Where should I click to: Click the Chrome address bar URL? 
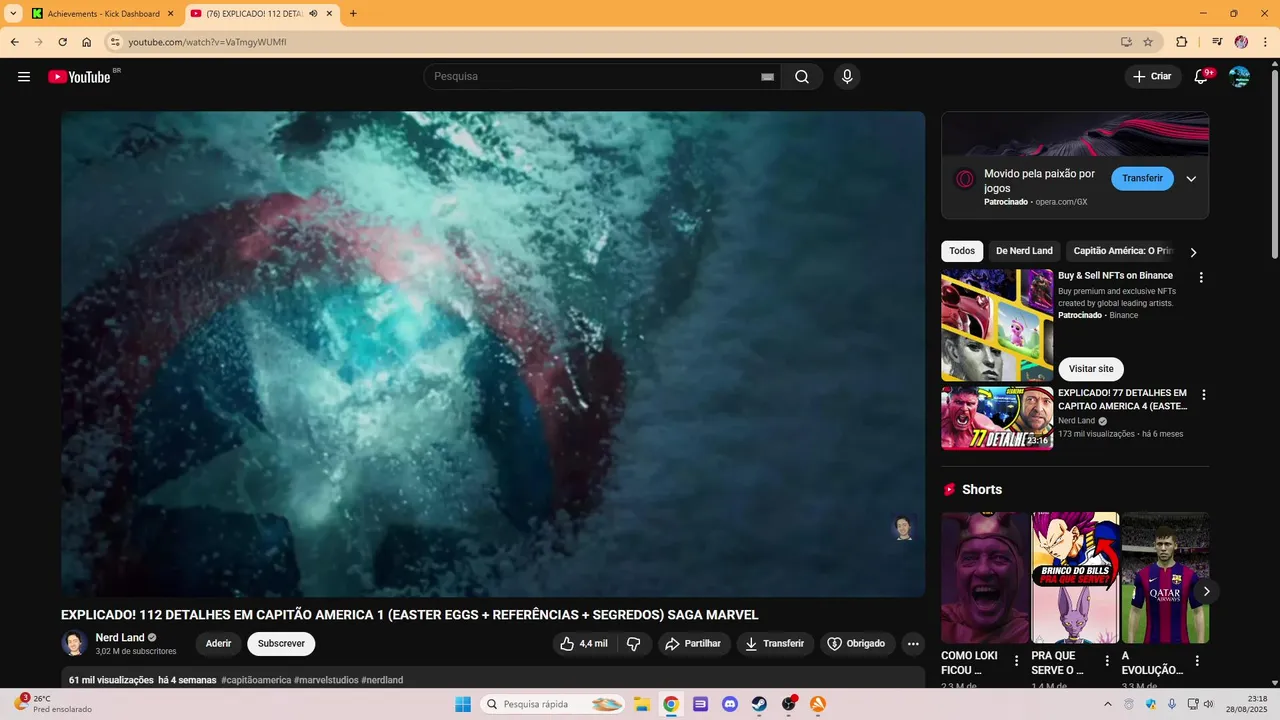[207, 42]
